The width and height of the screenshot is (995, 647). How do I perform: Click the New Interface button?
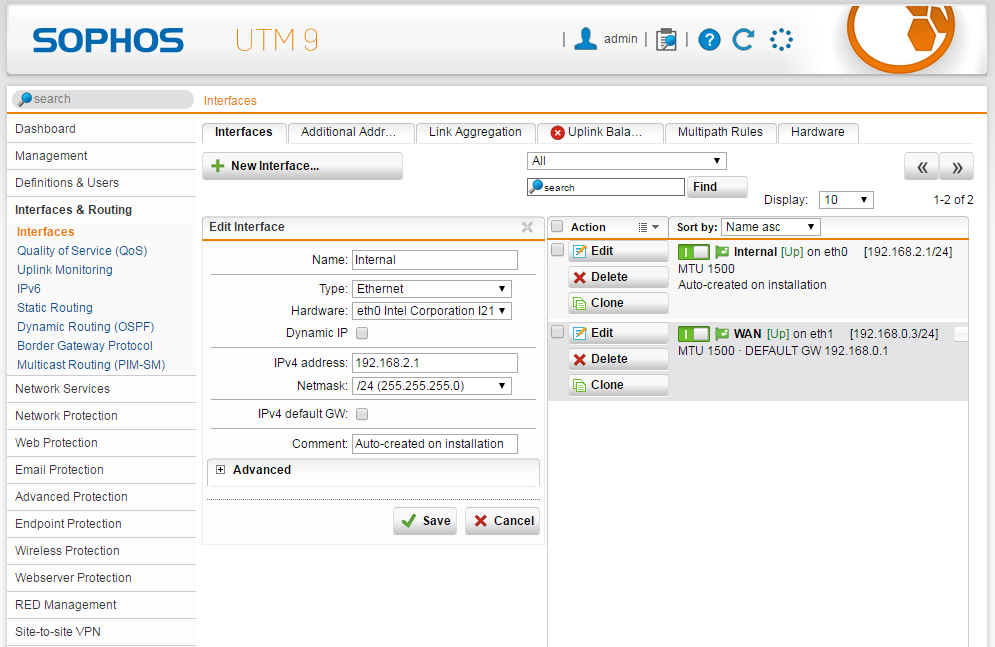pos(302,166)
